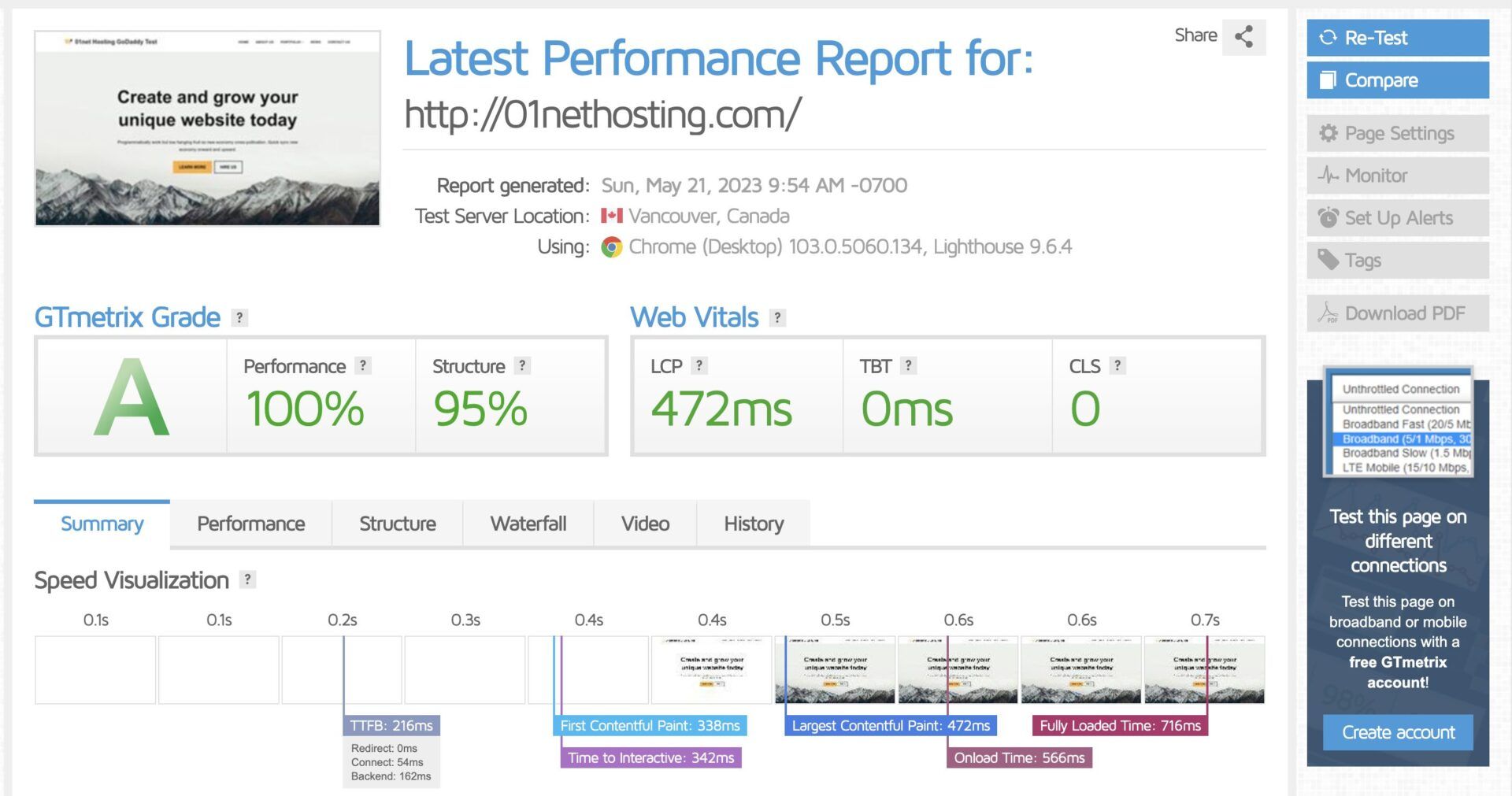Image resolution: width=1512 pixels, height=796 pixels.
Task: Click the CLS value 0
Action: [x=1085, y=409]
